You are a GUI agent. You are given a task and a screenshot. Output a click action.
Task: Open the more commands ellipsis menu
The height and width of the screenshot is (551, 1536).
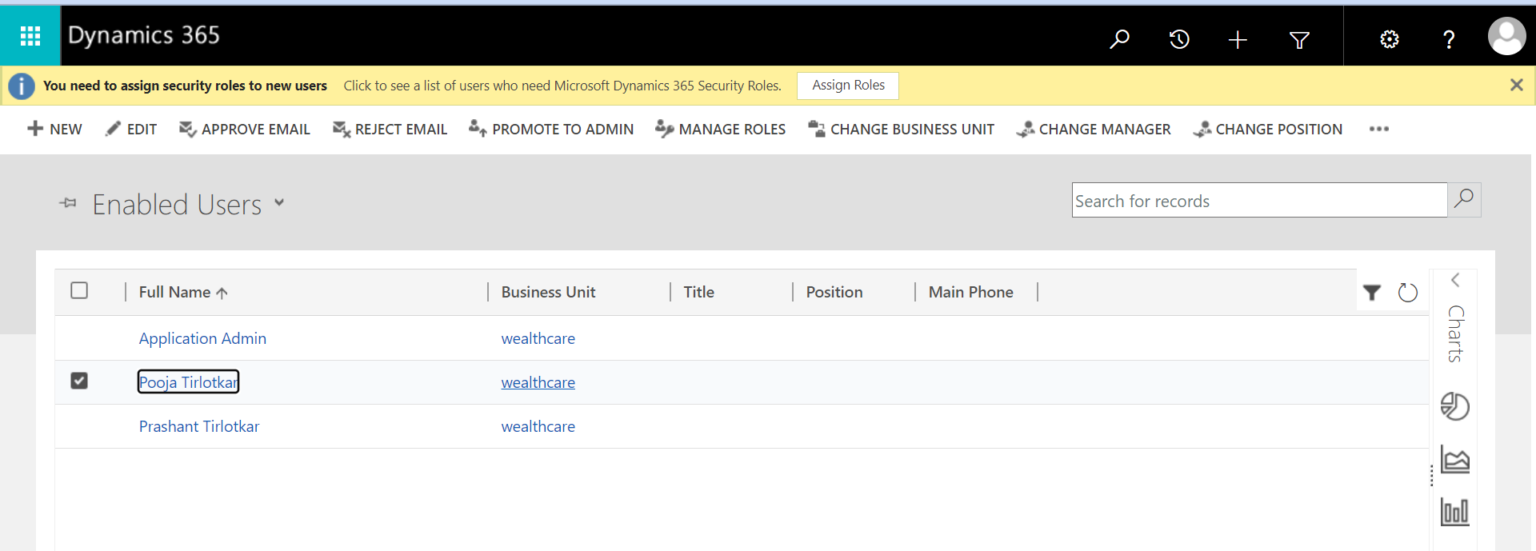click(x=1379, y=129)
